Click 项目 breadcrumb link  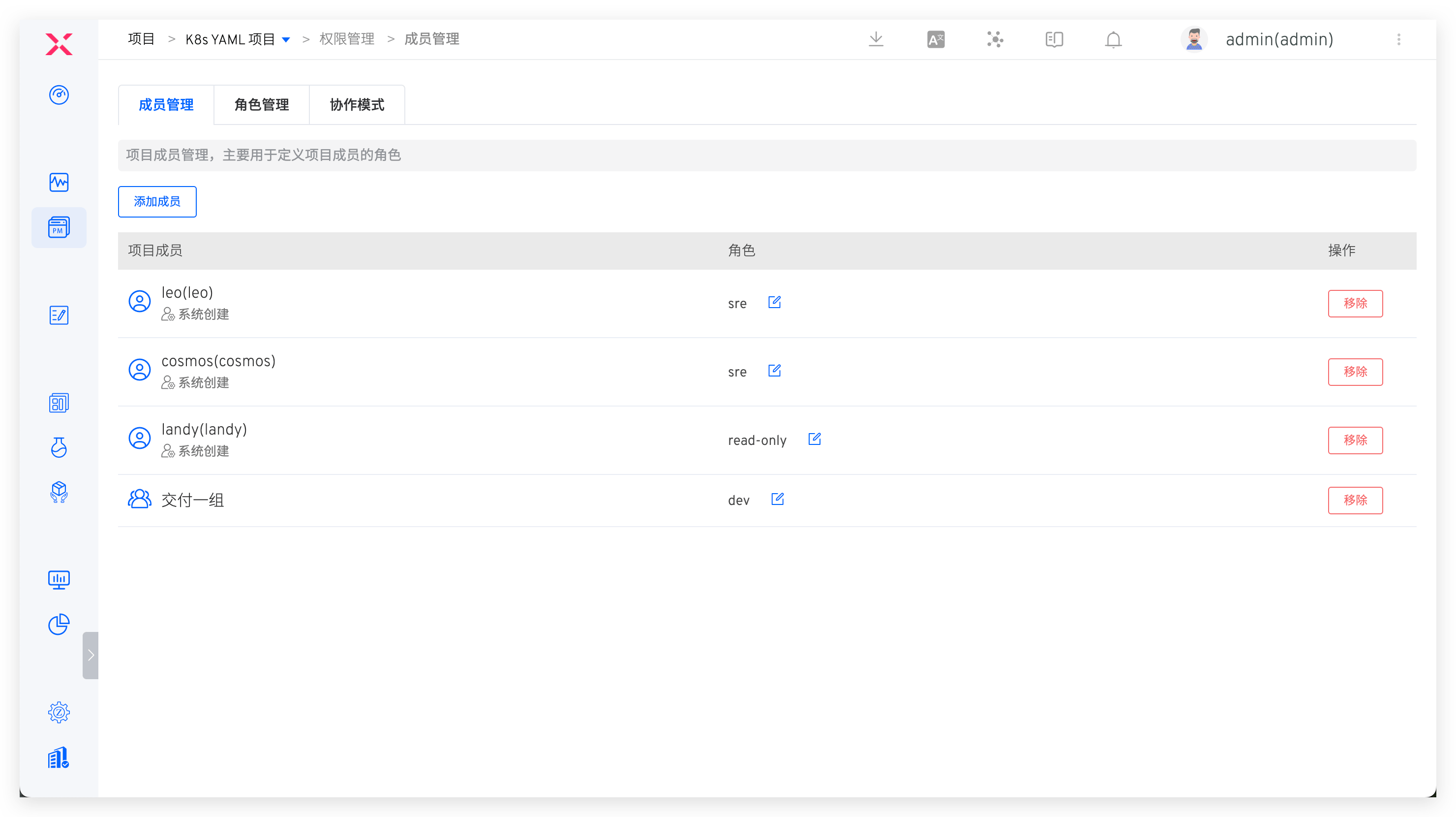(141, 39)
